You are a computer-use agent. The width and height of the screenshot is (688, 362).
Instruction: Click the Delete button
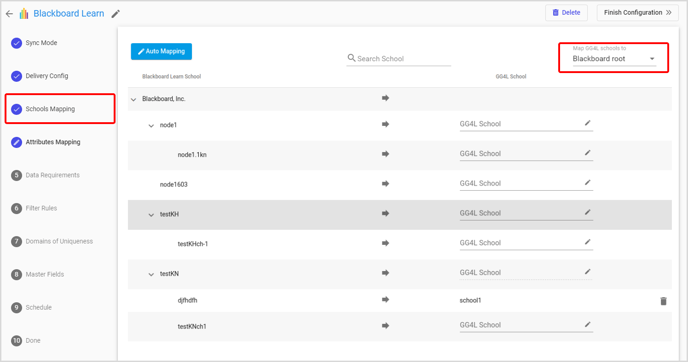(566, 13)
